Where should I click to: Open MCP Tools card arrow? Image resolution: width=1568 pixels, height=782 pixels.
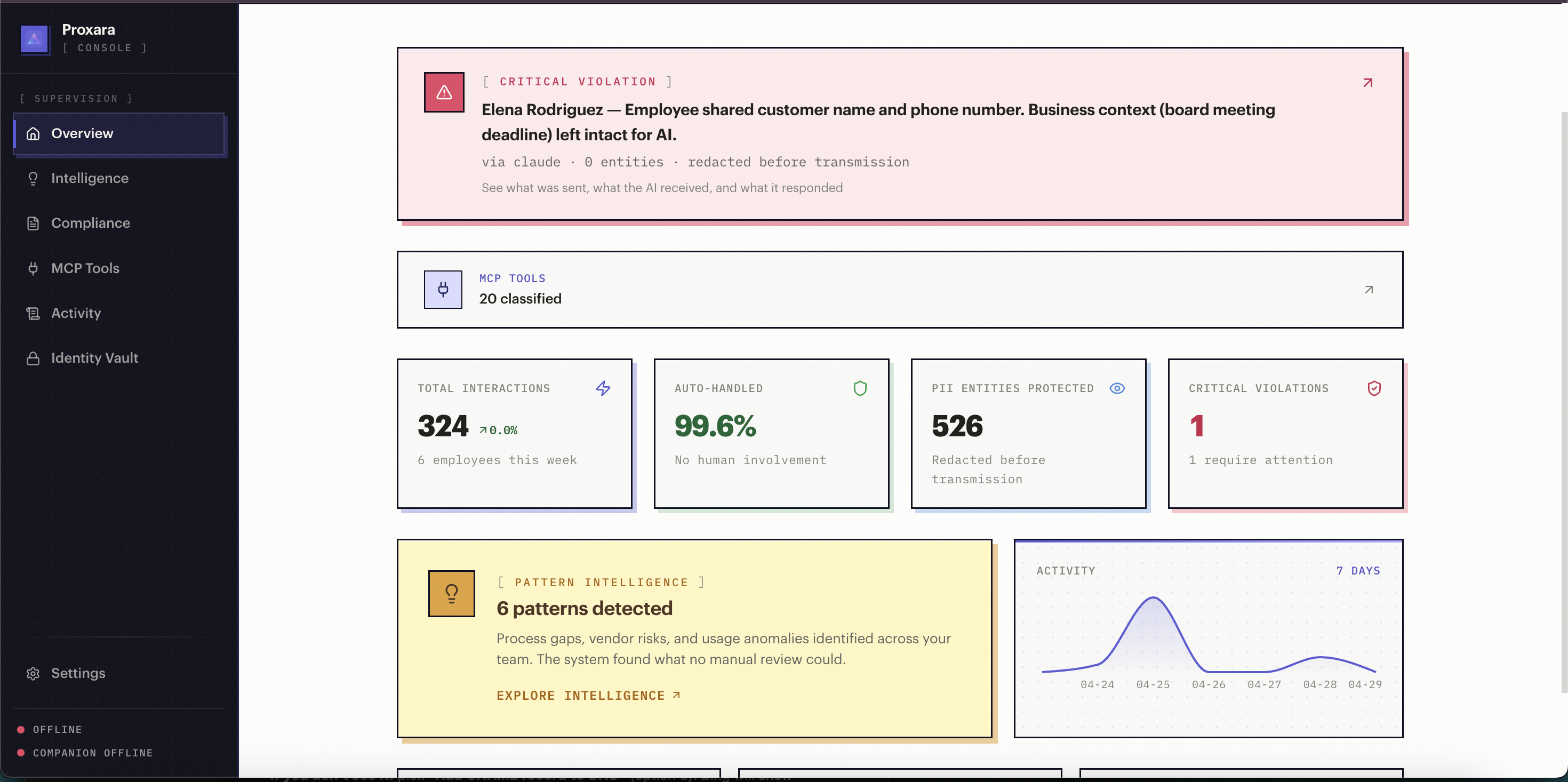click(1369, 290)
